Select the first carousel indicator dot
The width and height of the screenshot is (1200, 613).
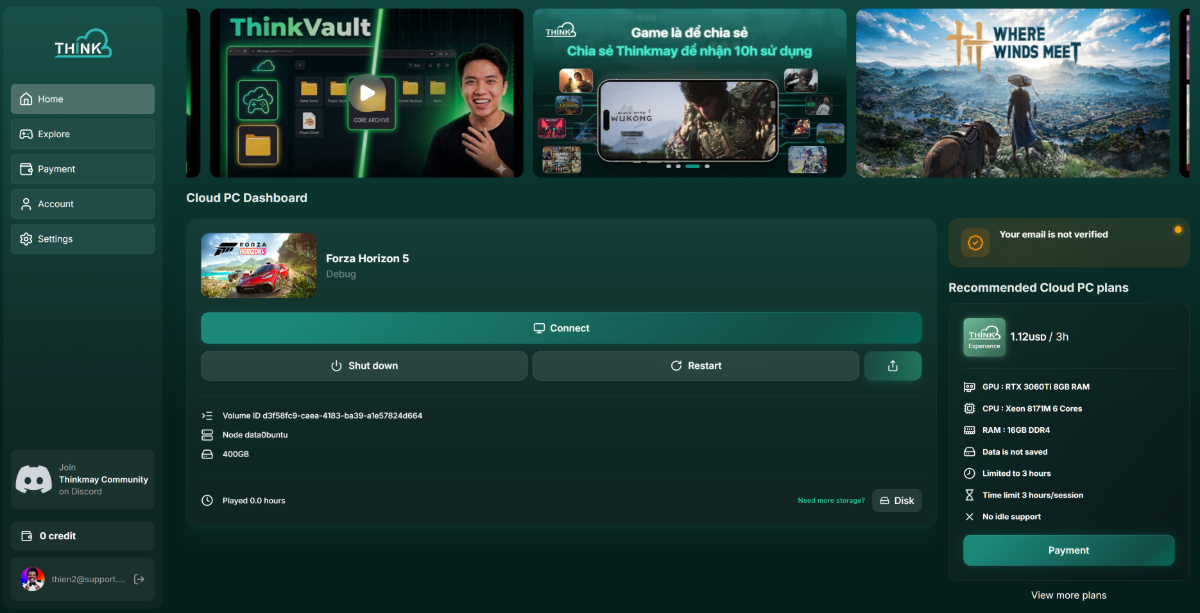pyautogui.click(x=668, y=165)
